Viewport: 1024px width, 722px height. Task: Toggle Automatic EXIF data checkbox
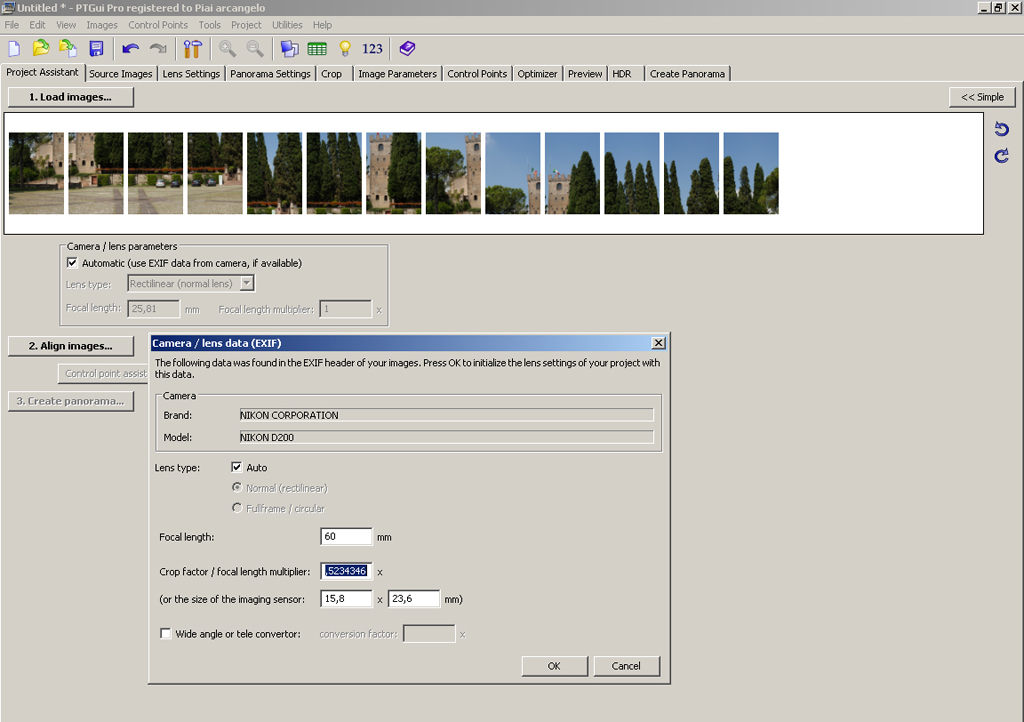[72, 263]
